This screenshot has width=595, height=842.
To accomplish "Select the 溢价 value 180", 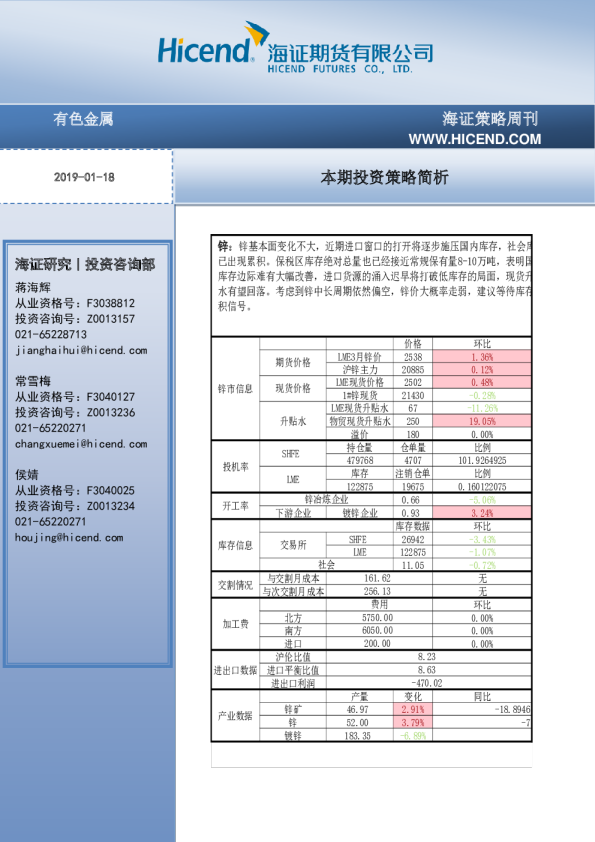I will click(x=413, y=434).
